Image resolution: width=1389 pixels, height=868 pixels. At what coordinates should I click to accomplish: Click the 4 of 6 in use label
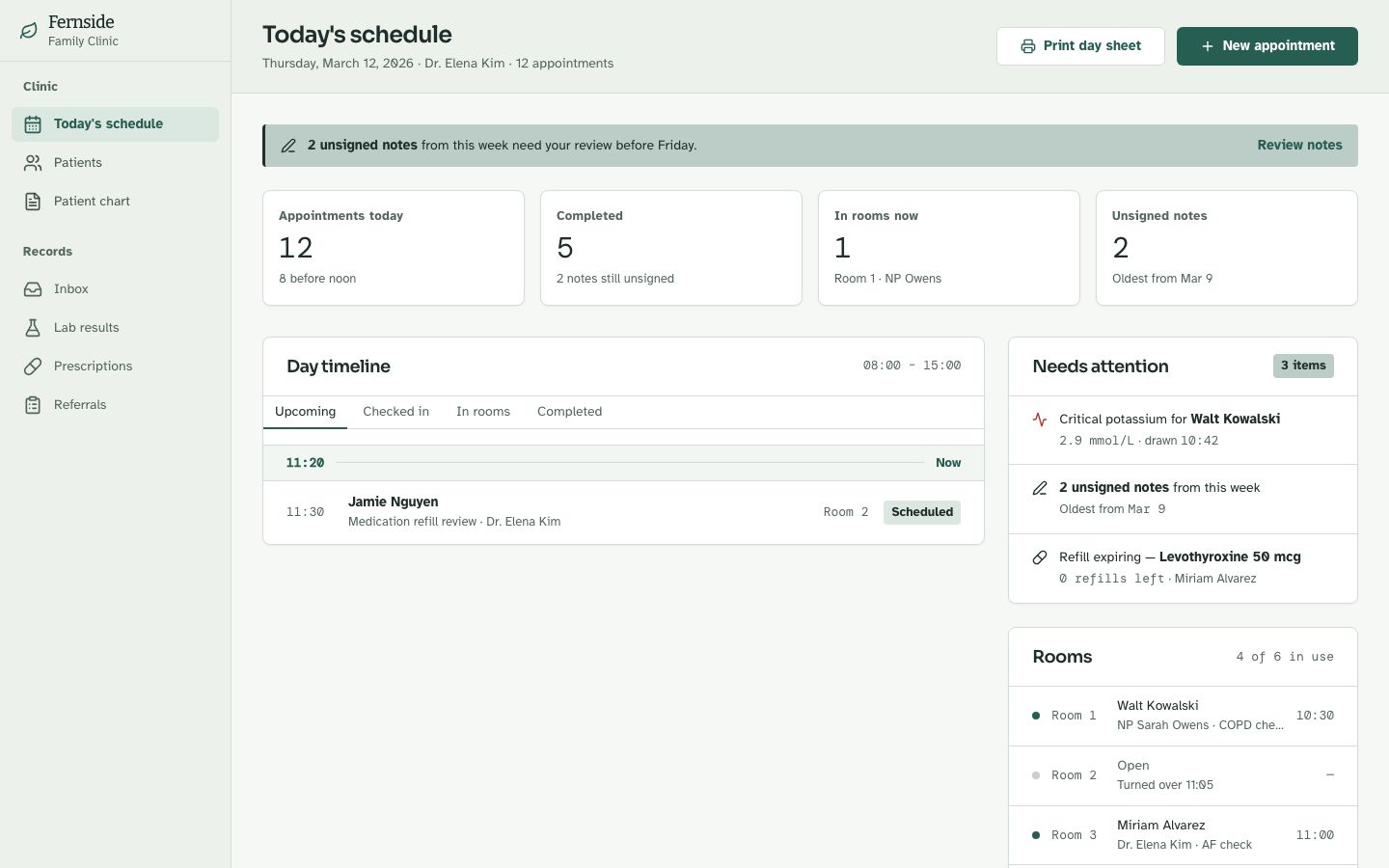tap(1285, 657)
